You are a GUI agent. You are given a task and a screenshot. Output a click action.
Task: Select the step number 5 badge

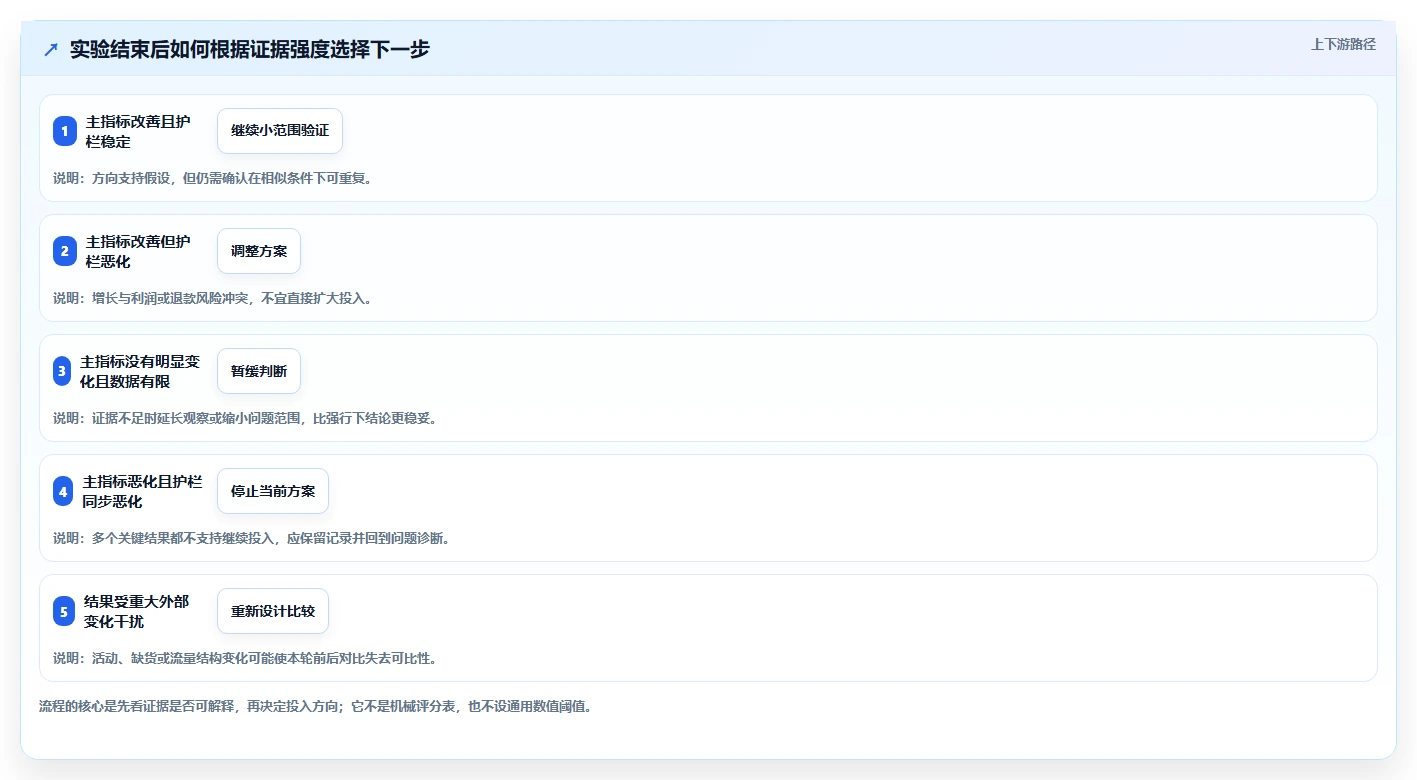[x=64, y=611]
